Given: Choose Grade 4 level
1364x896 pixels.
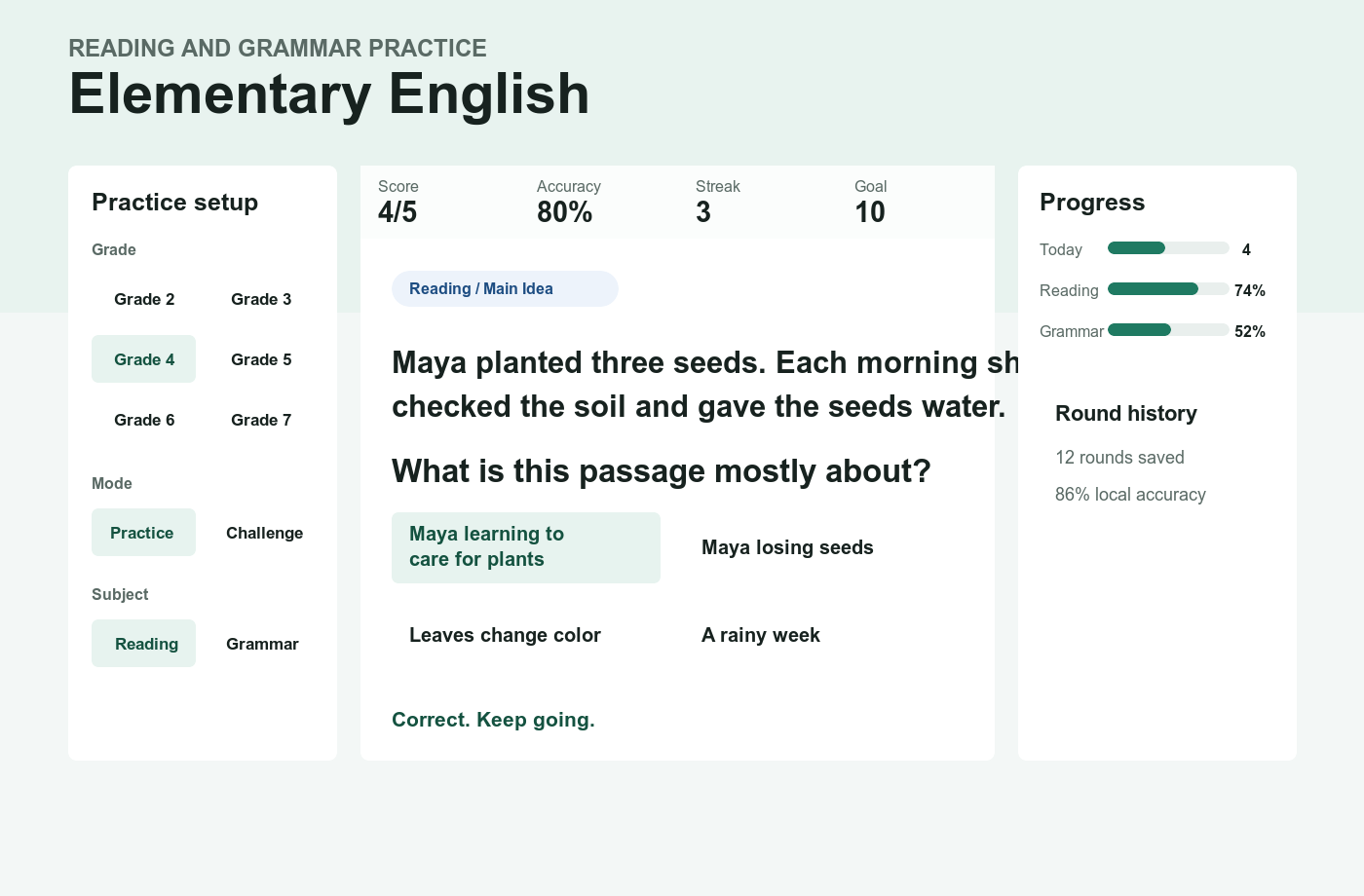Looking at the screenshot, I should click(144, 359).
